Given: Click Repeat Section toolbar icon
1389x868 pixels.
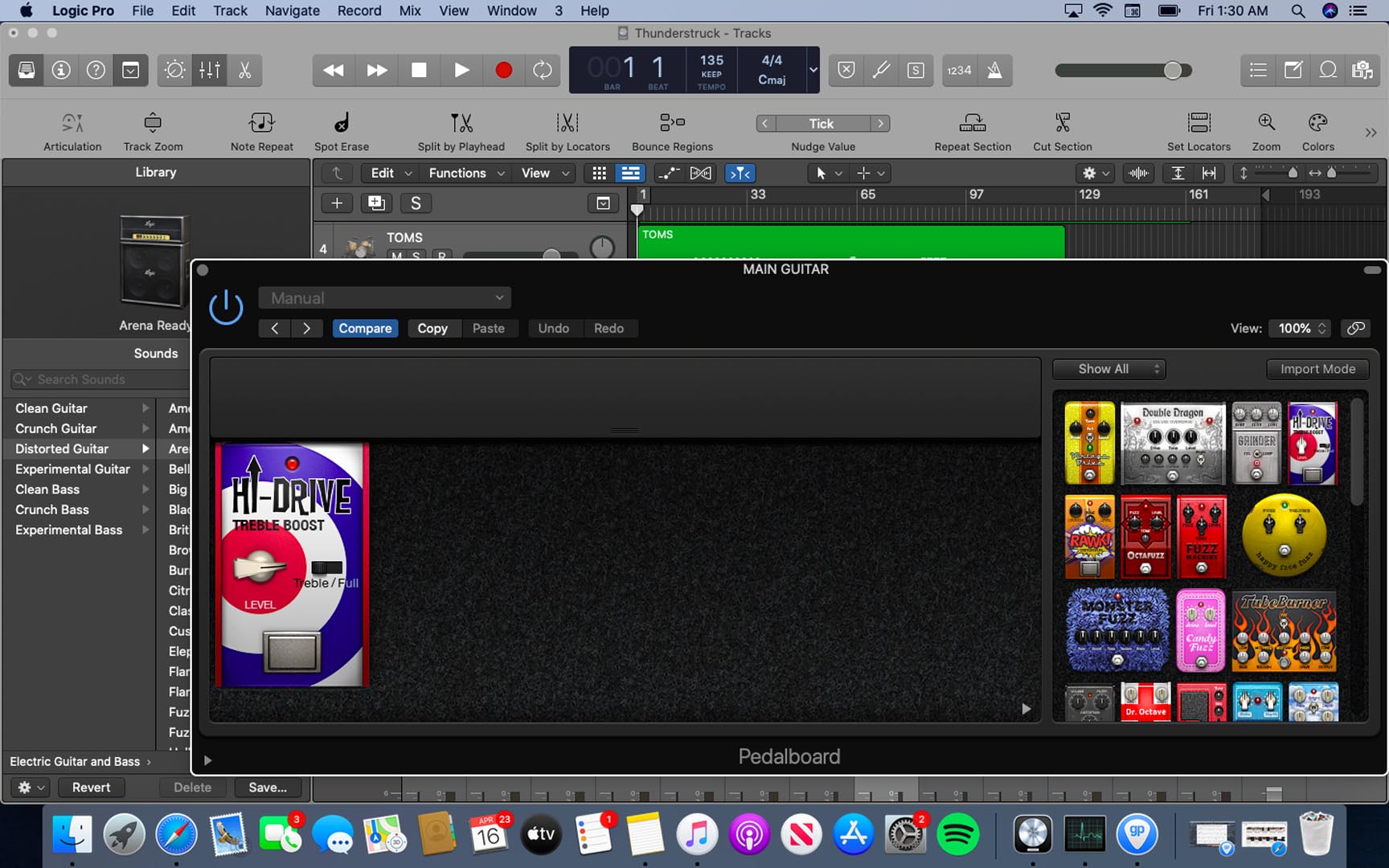Looking at the screenshot, I should pos(973,123).
